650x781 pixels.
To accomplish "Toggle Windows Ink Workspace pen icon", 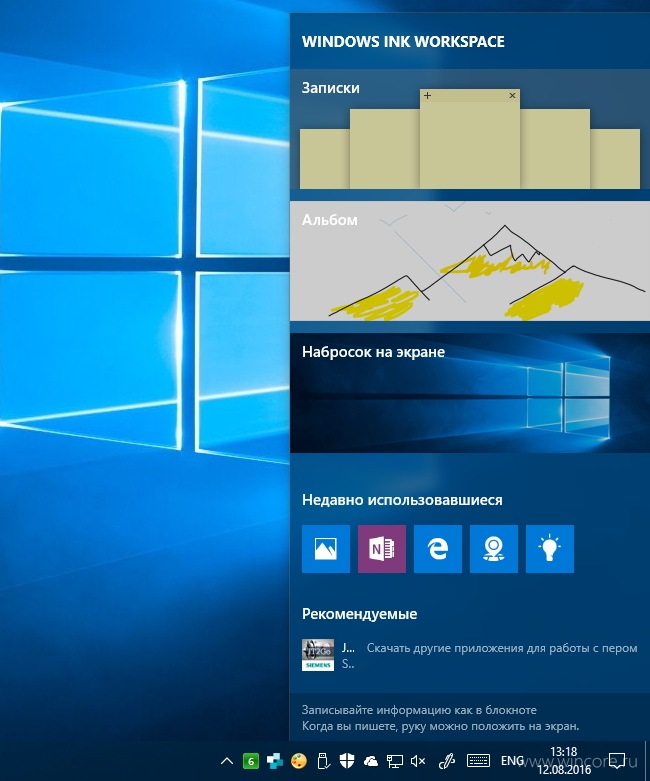I will coord(447,761).
